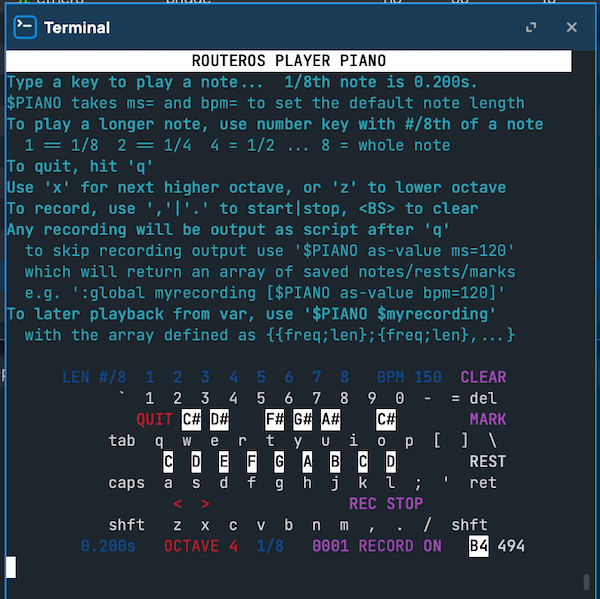Close the Terminal window
Viewport: 600px width, 599px height.
(572, 27)
